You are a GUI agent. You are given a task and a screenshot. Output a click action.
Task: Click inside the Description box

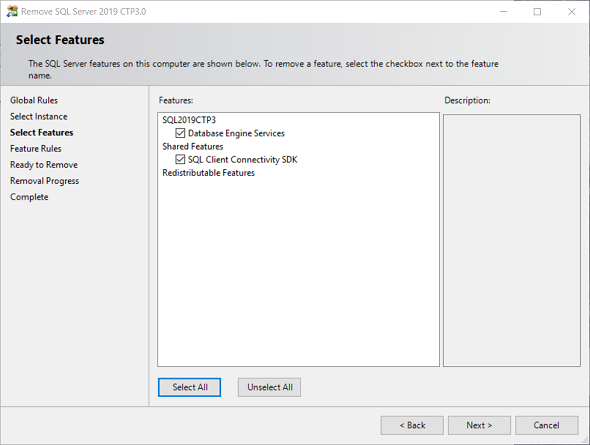pyautogui.click(x=512, y=240)
